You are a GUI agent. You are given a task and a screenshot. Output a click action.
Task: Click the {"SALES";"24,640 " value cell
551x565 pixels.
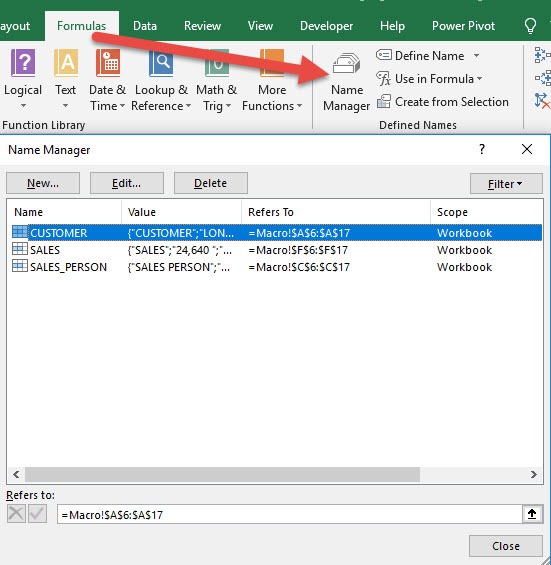(179, 250)
